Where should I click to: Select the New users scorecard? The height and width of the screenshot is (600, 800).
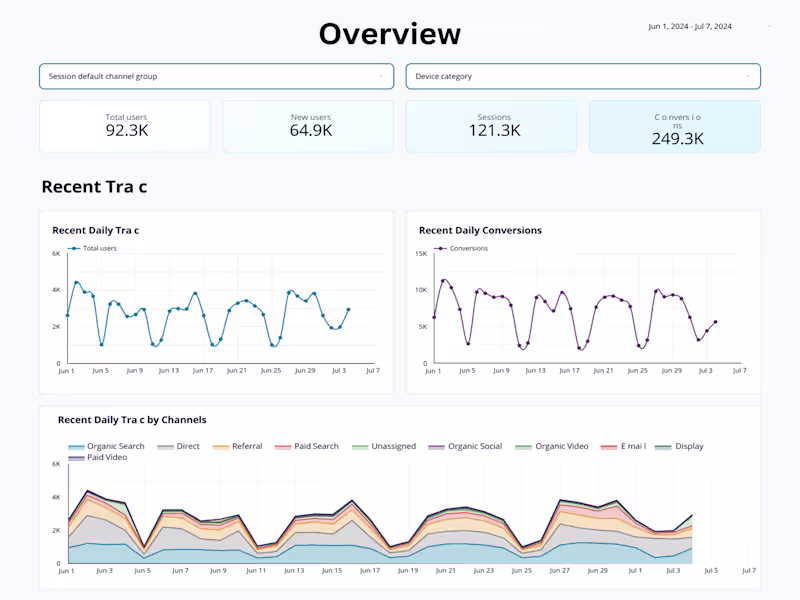[x=308, y=126]
